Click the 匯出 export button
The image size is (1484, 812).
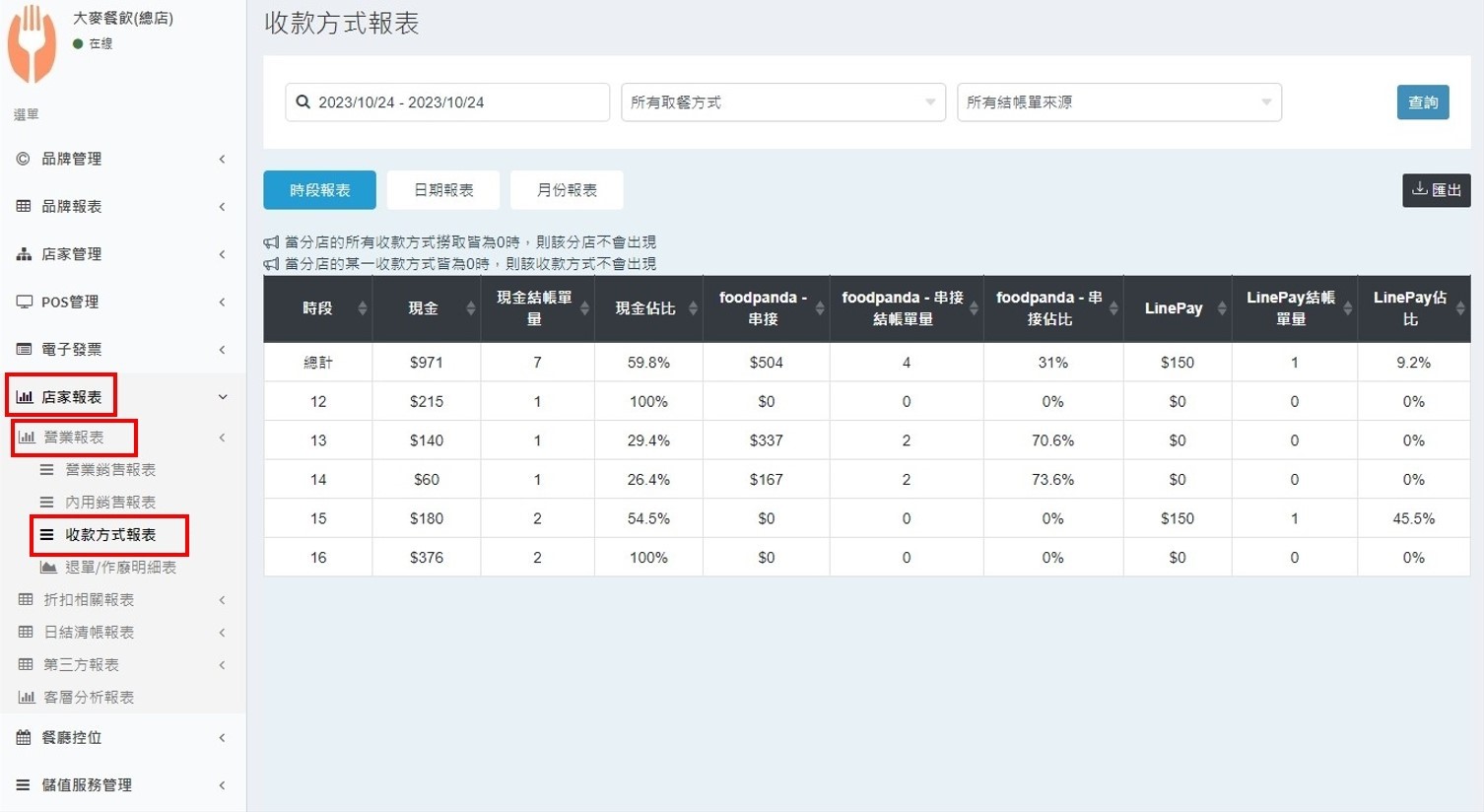click(x=1436, y=190)
